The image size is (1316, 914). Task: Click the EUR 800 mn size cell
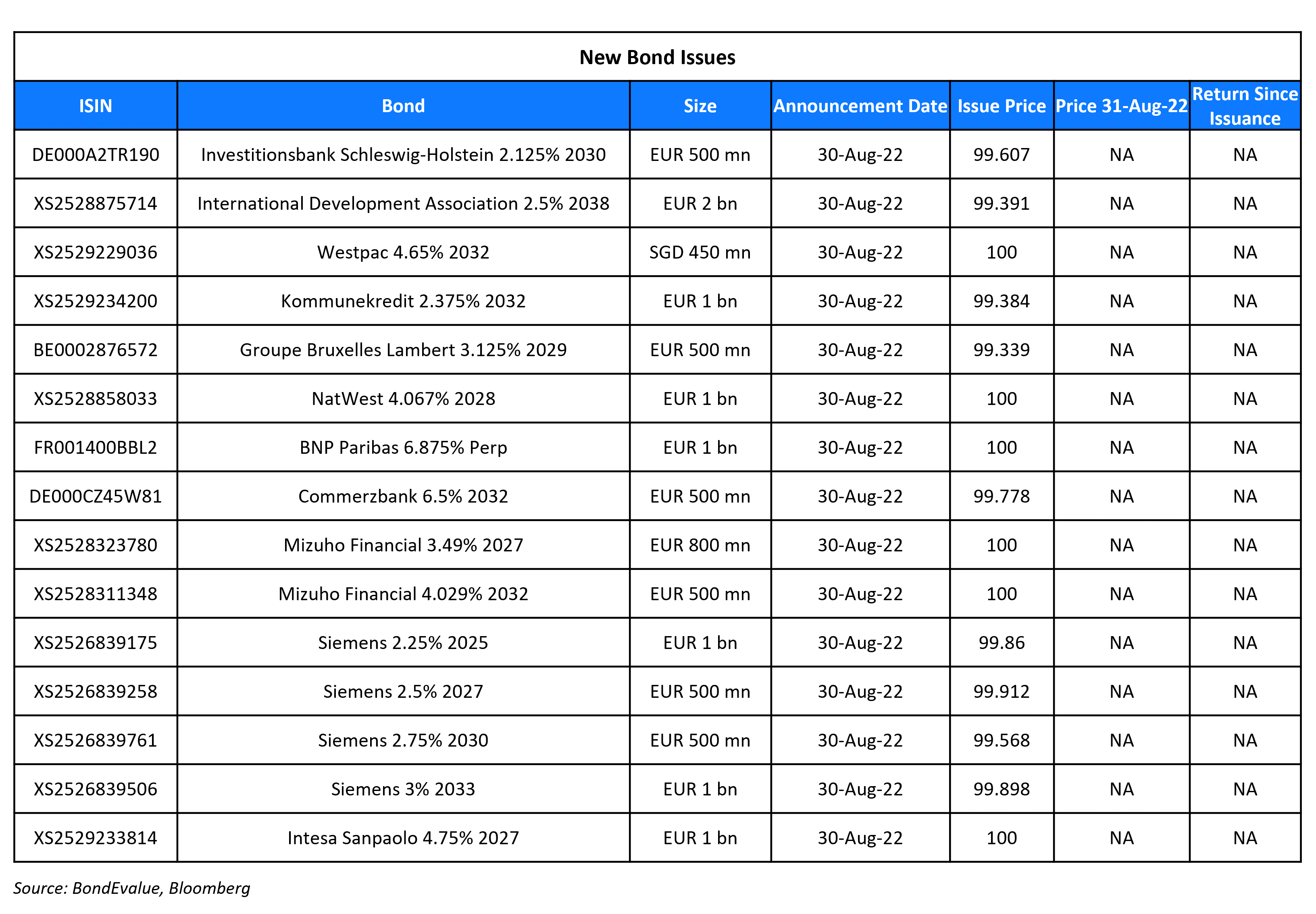pos(700,545)
